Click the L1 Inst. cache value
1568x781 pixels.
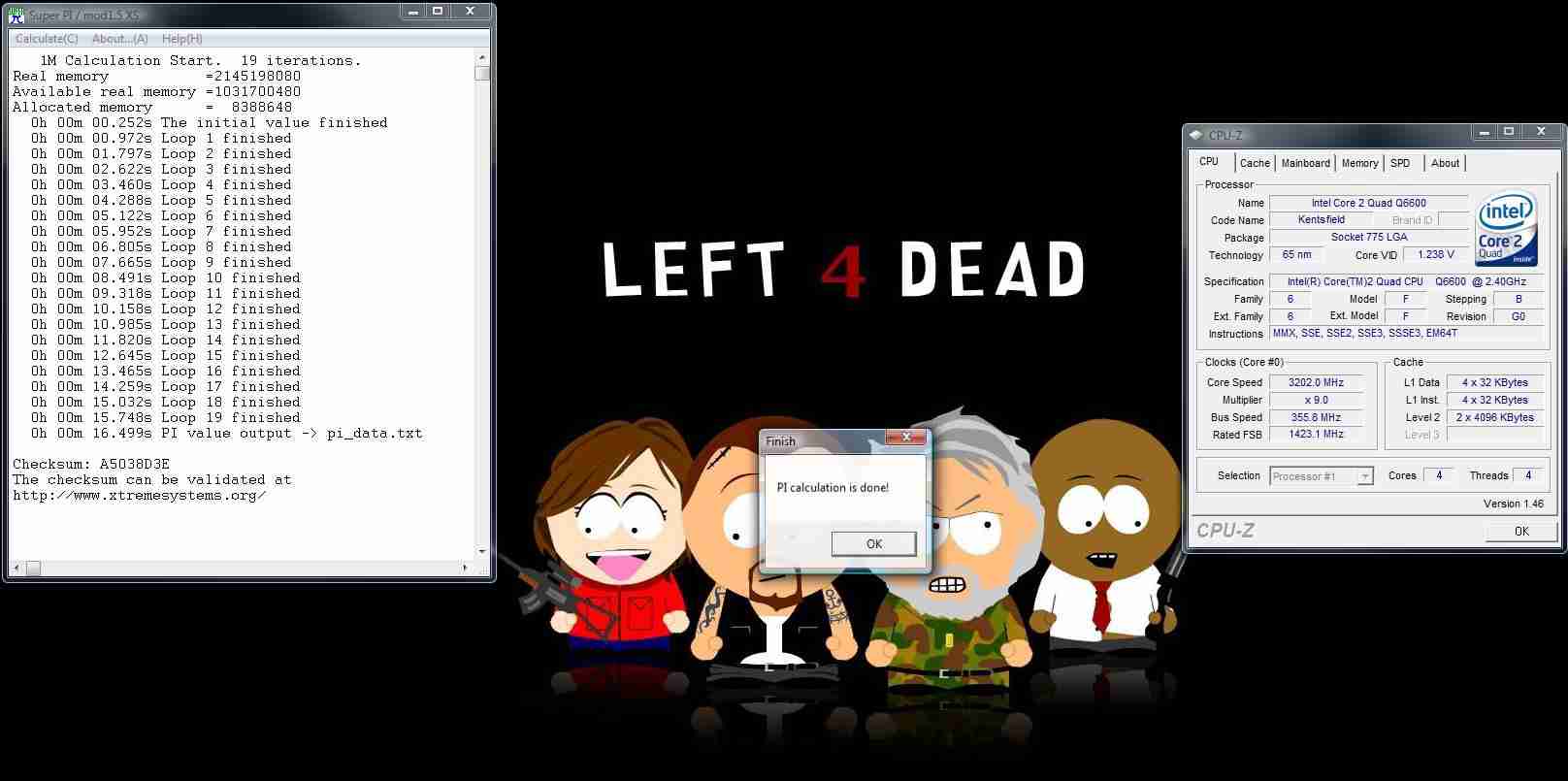click(x=1494, y=401)
